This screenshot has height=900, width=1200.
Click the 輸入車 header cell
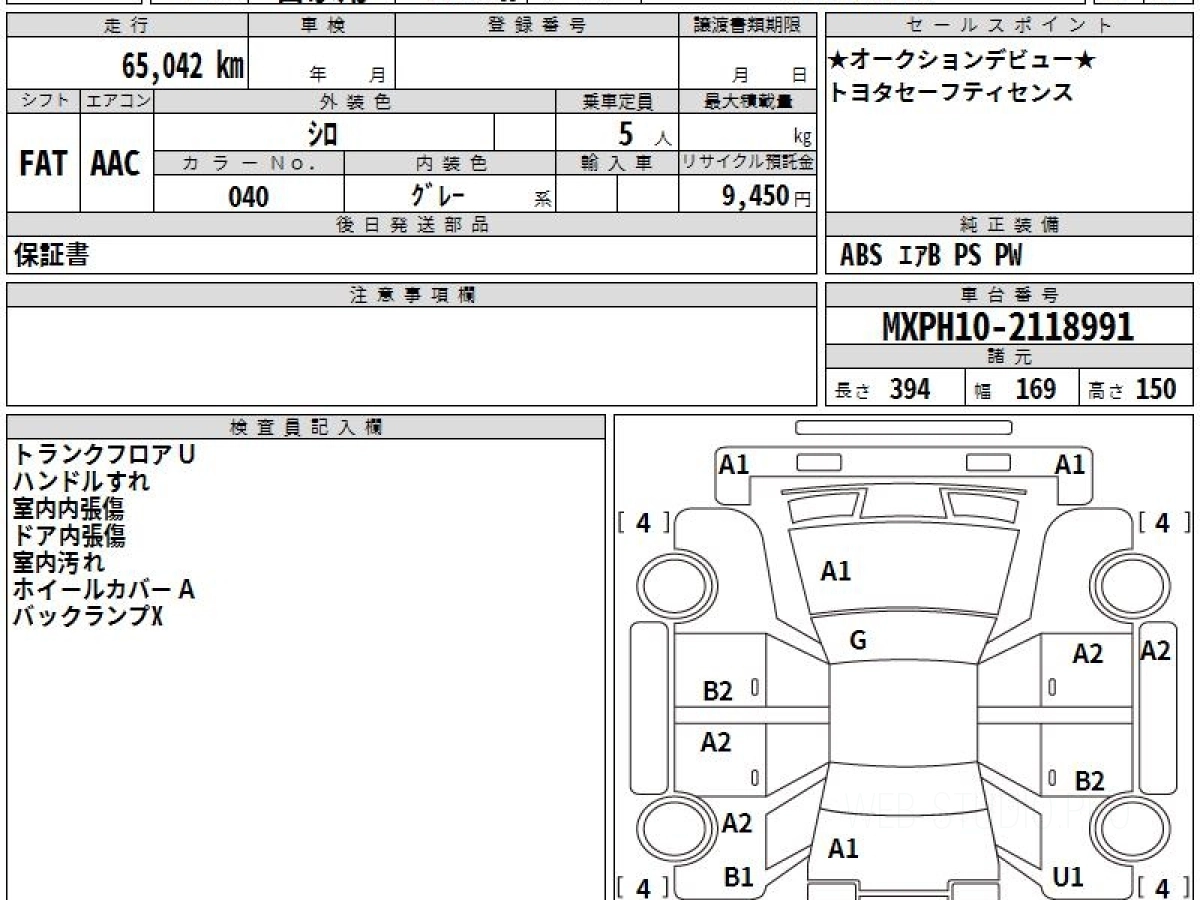pos(616,163)
